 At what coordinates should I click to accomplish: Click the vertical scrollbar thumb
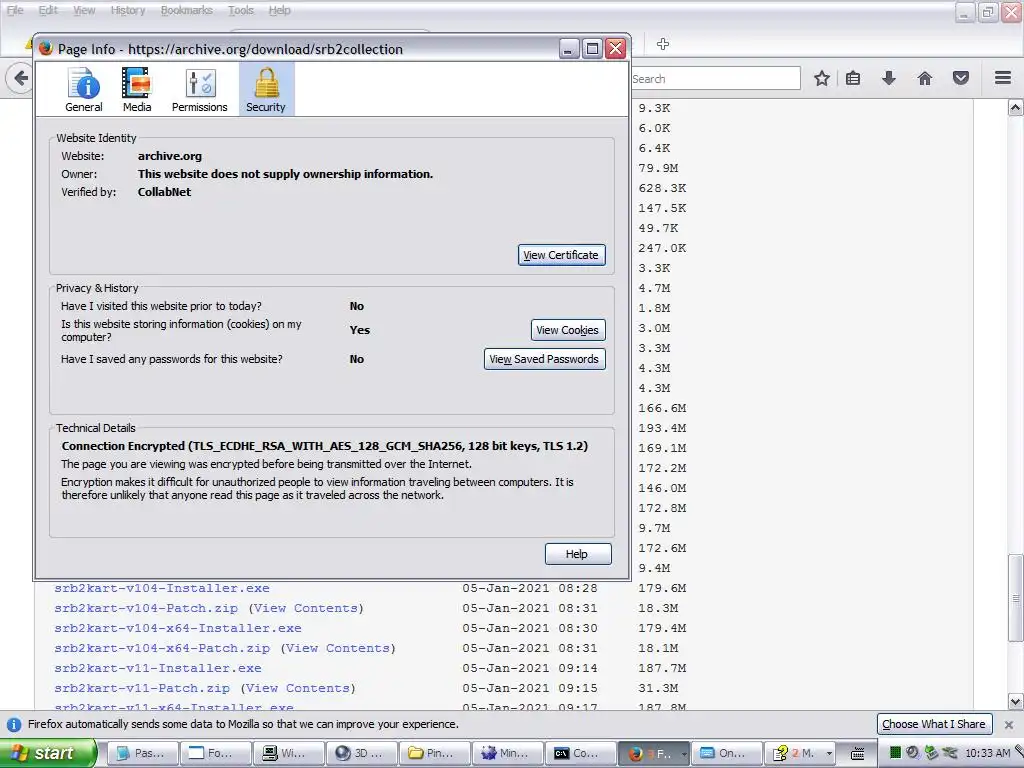[x=1015, y=598]
